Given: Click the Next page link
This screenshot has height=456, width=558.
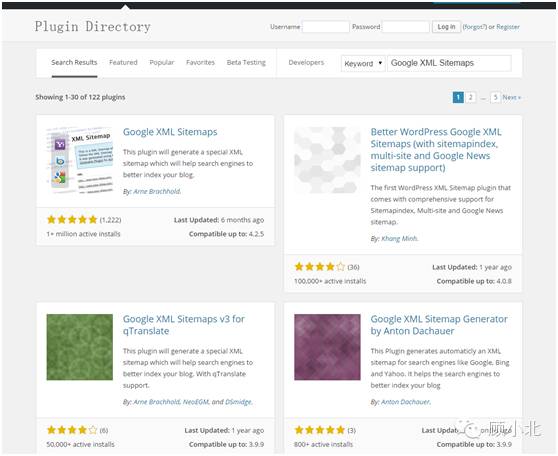Looking at the screenshot, I should coord(511,97).
